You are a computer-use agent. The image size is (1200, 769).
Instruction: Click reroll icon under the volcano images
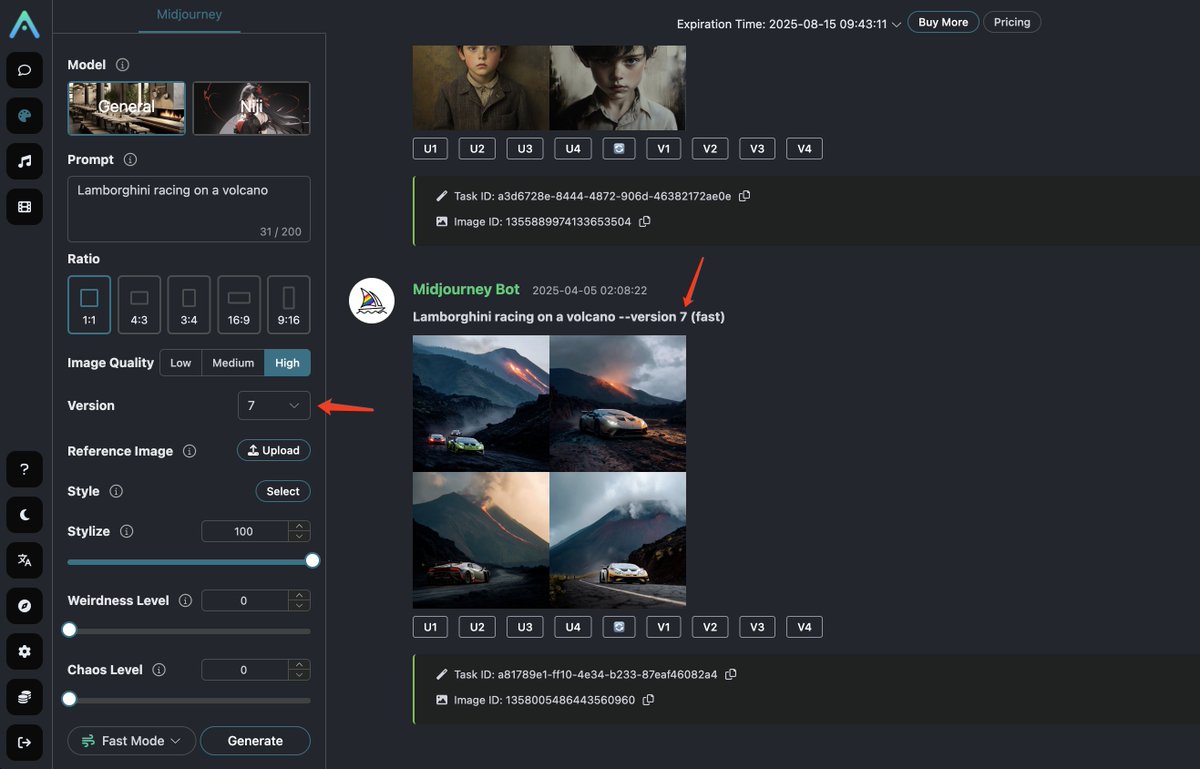tap(619, 627)
